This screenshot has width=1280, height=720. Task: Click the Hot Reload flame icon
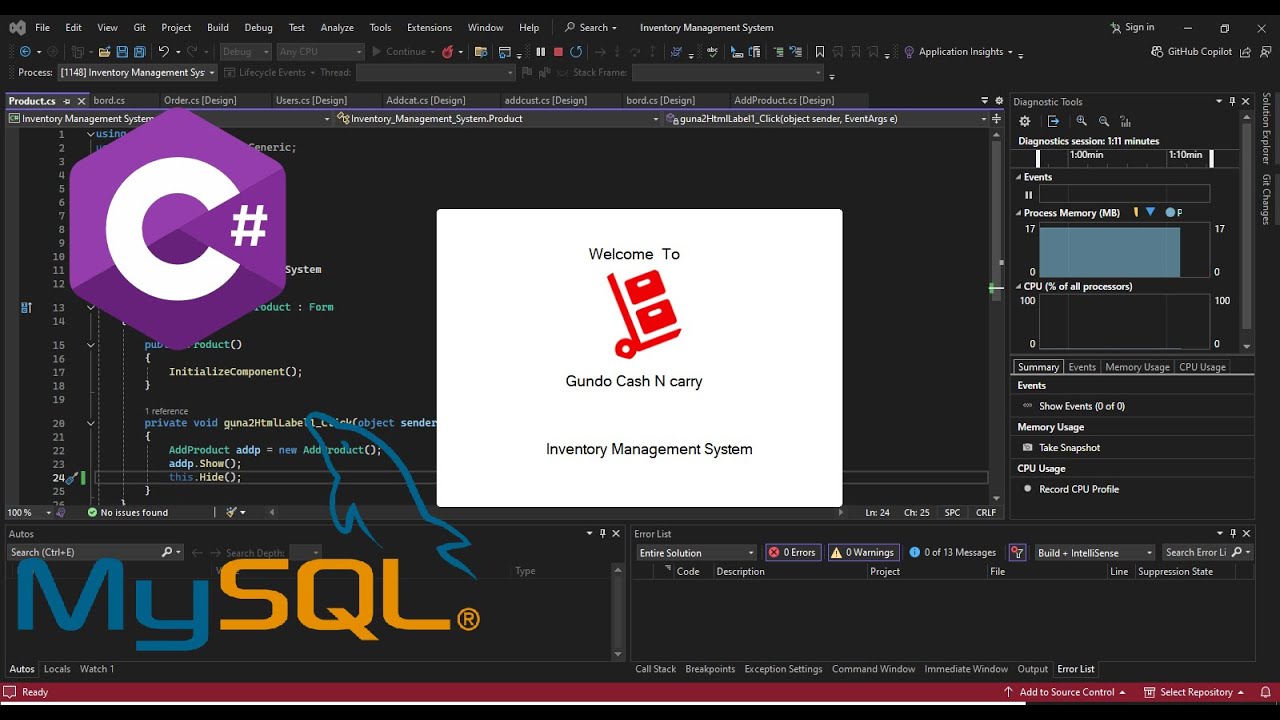point(447,52)
